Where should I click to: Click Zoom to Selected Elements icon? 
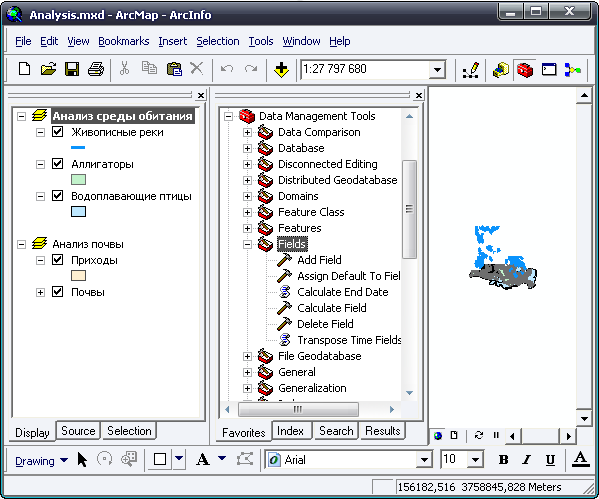coord(129,459)
